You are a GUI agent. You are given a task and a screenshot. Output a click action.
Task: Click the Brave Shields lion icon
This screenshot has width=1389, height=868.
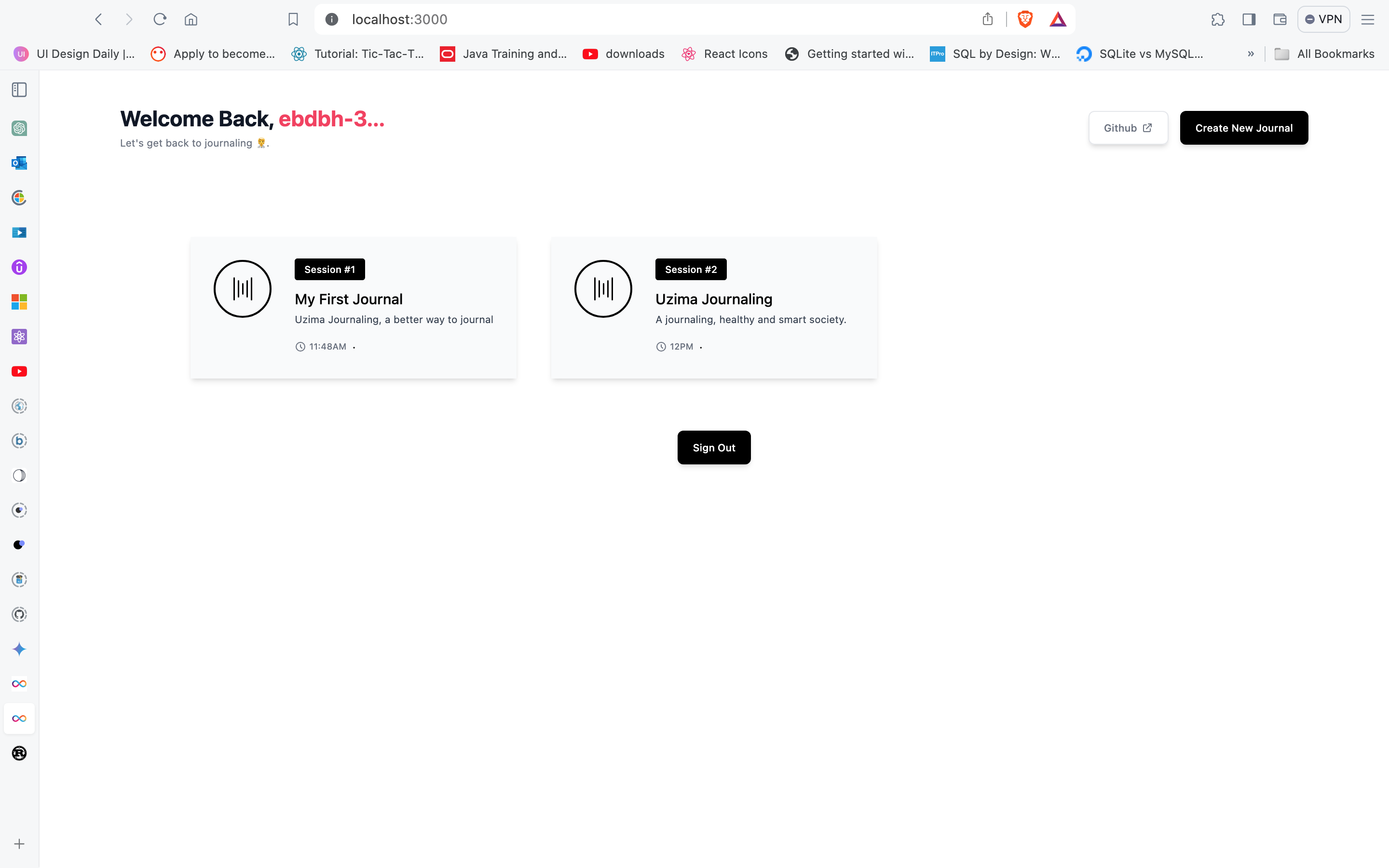click(1024, 19)
